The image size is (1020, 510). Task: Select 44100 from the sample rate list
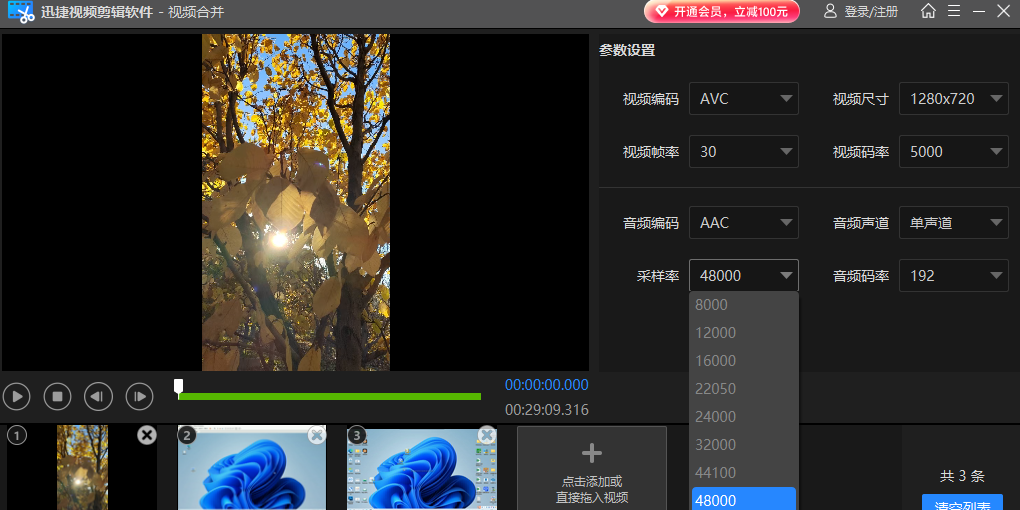click(x=743, y=472)
